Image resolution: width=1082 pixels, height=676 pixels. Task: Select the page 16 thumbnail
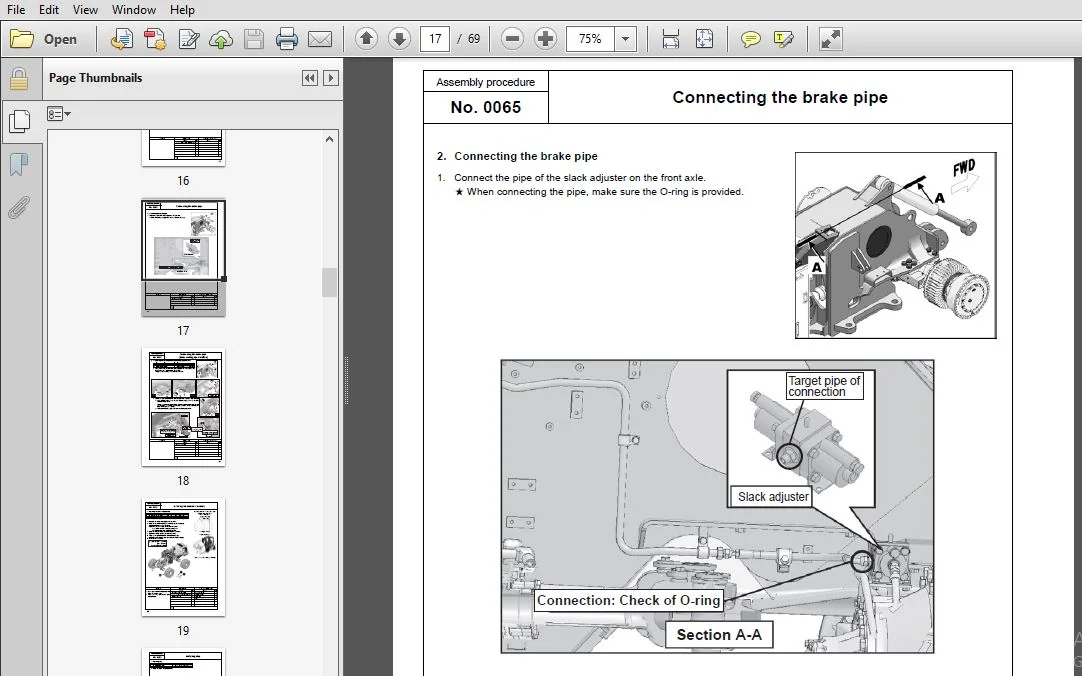pyautogui.click(x=183, y=147)
